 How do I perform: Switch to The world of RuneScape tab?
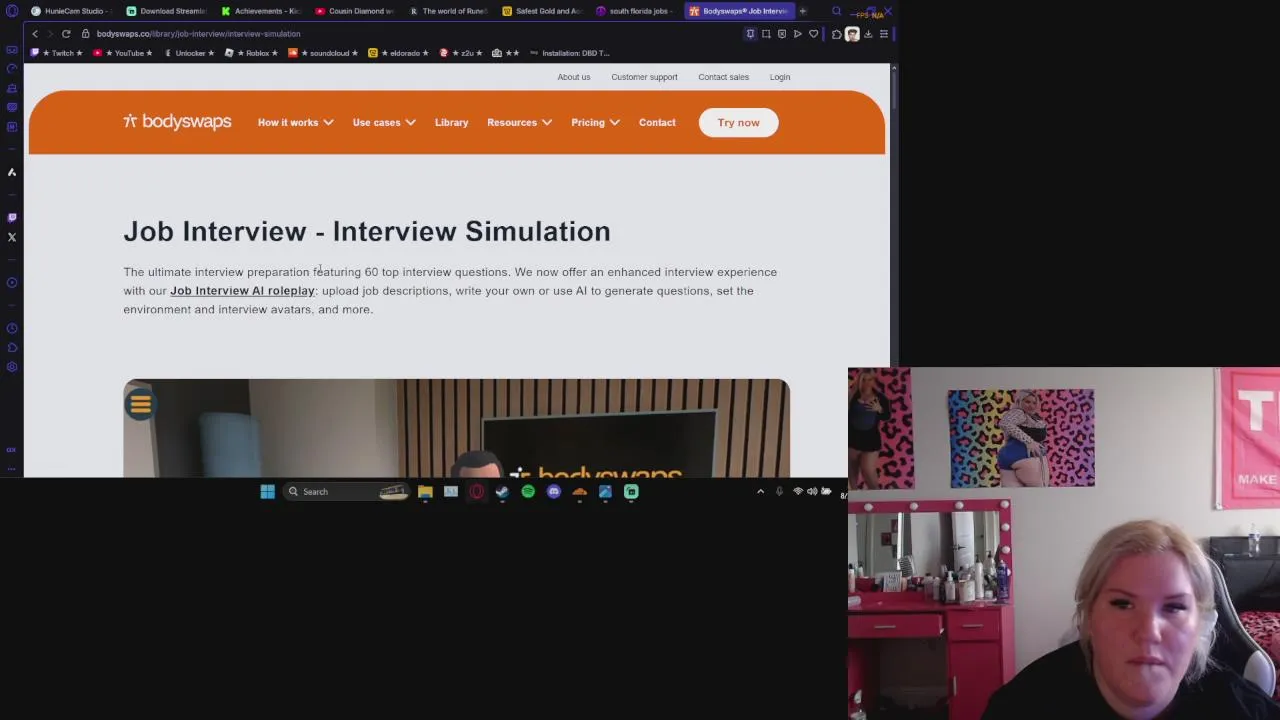coord(448,11)
